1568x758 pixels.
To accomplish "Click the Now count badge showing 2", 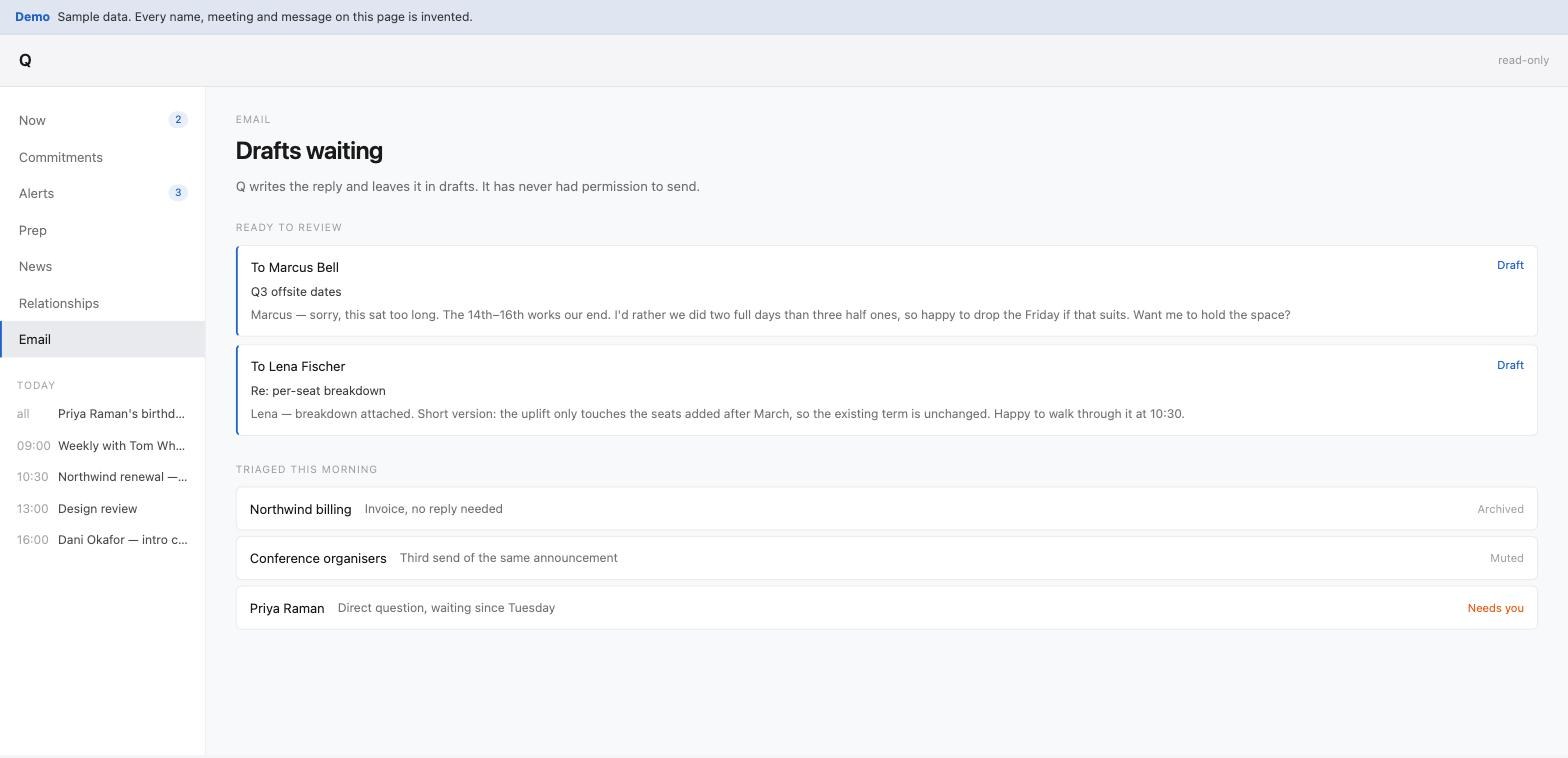I will (178, 120).
